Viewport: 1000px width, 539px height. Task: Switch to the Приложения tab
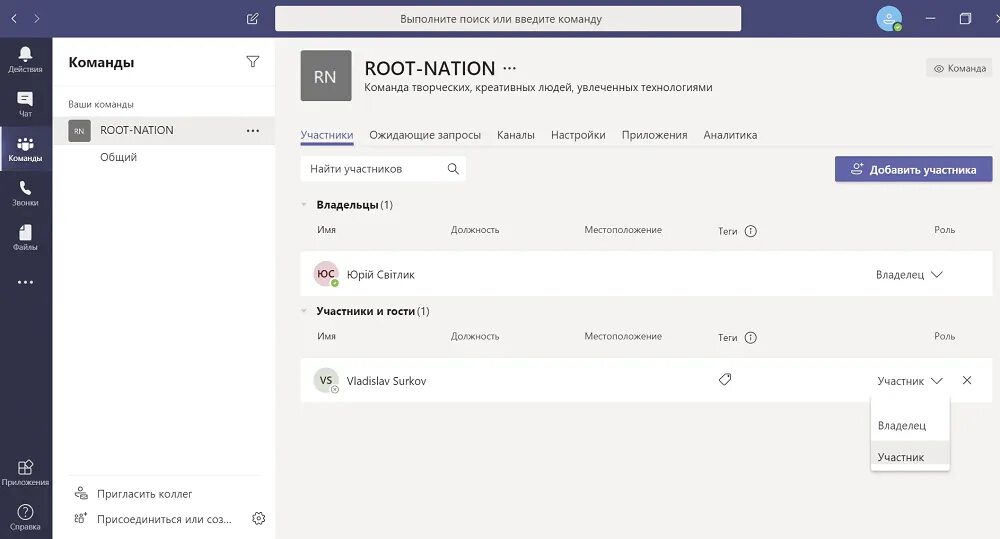coord(654,135)
